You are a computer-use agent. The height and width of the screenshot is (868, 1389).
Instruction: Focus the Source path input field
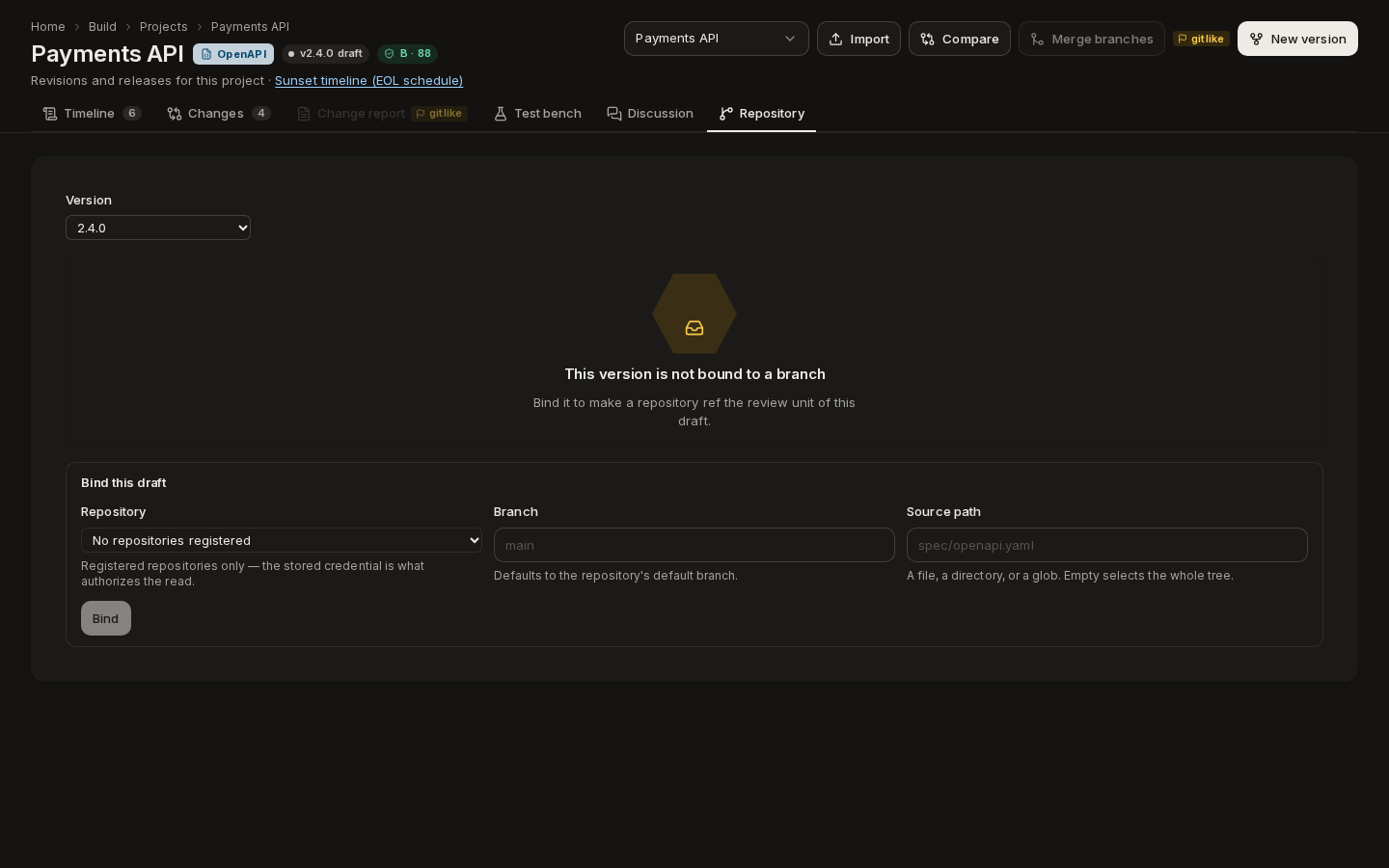click(x=1107, y=545)
